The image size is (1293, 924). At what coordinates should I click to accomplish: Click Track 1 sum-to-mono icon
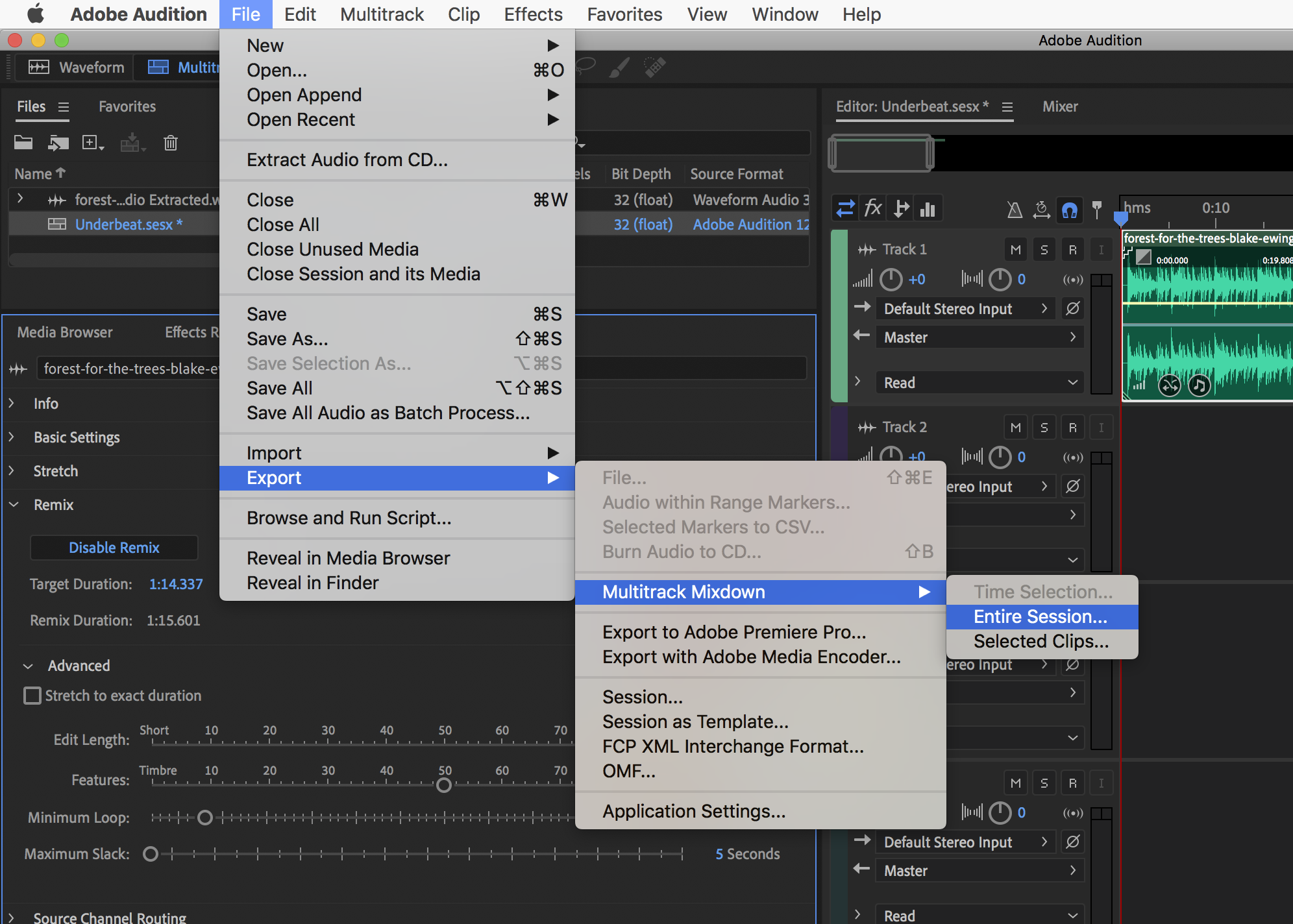pyautogui.click(x=1073, y=280)
